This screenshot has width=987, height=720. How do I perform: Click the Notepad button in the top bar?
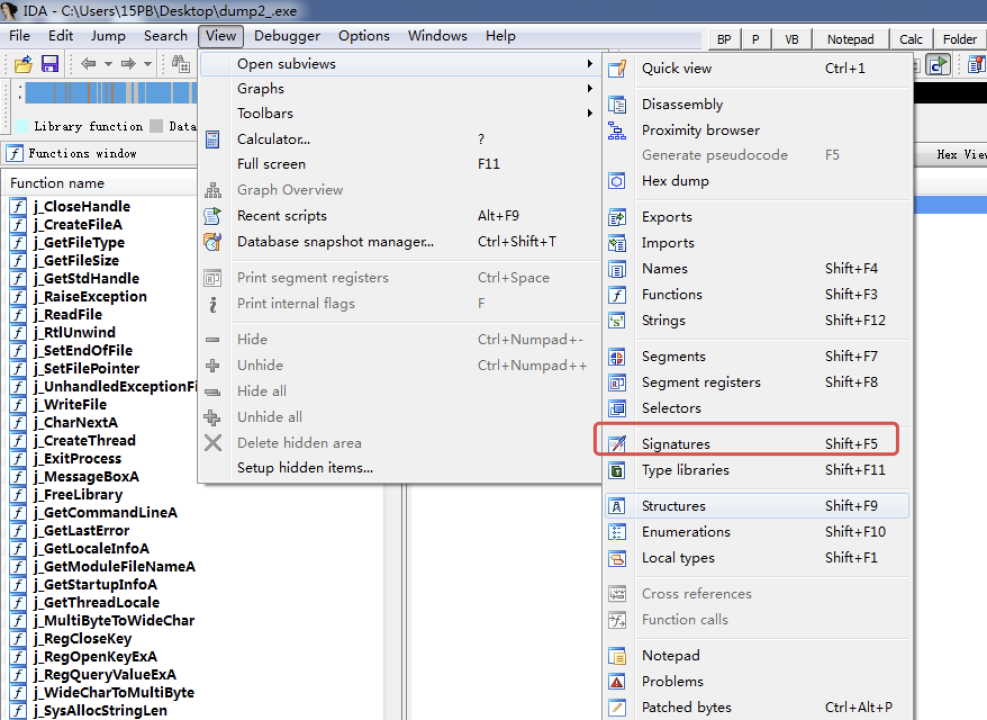pyautogui.click(x=850, y=39)
